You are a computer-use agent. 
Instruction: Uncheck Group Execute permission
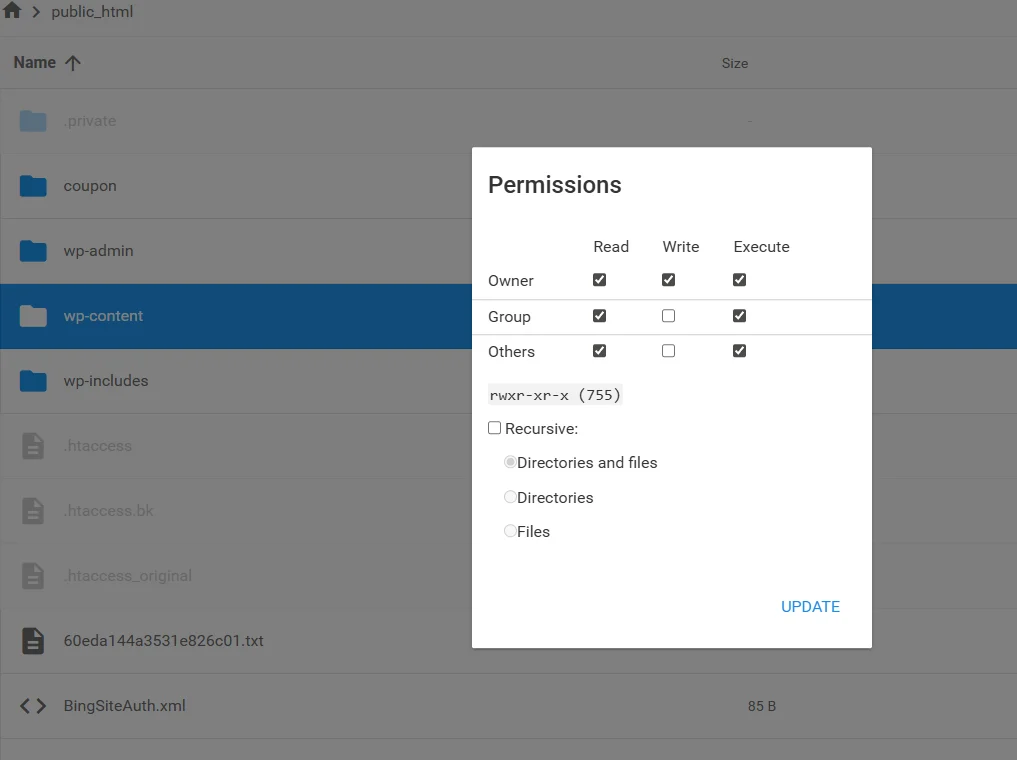point(739,316)
